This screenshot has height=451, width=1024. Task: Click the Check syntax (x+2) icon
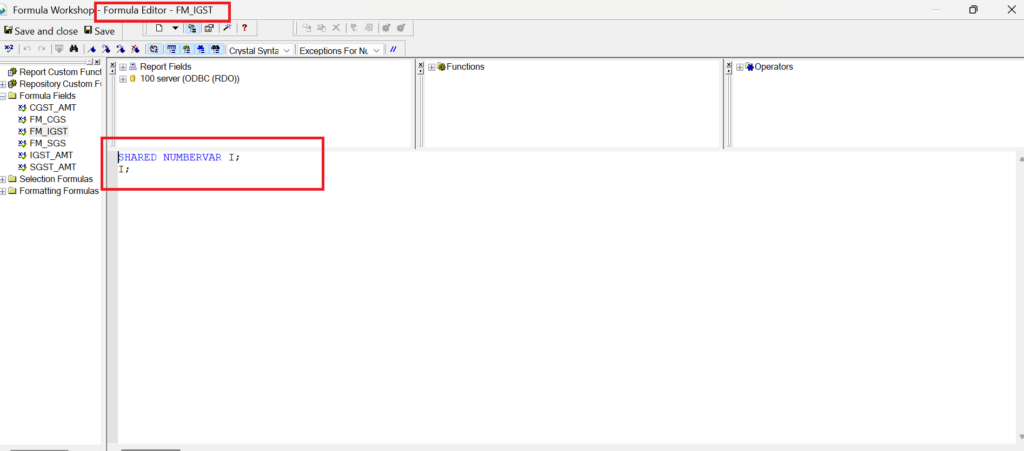point(10,49)
